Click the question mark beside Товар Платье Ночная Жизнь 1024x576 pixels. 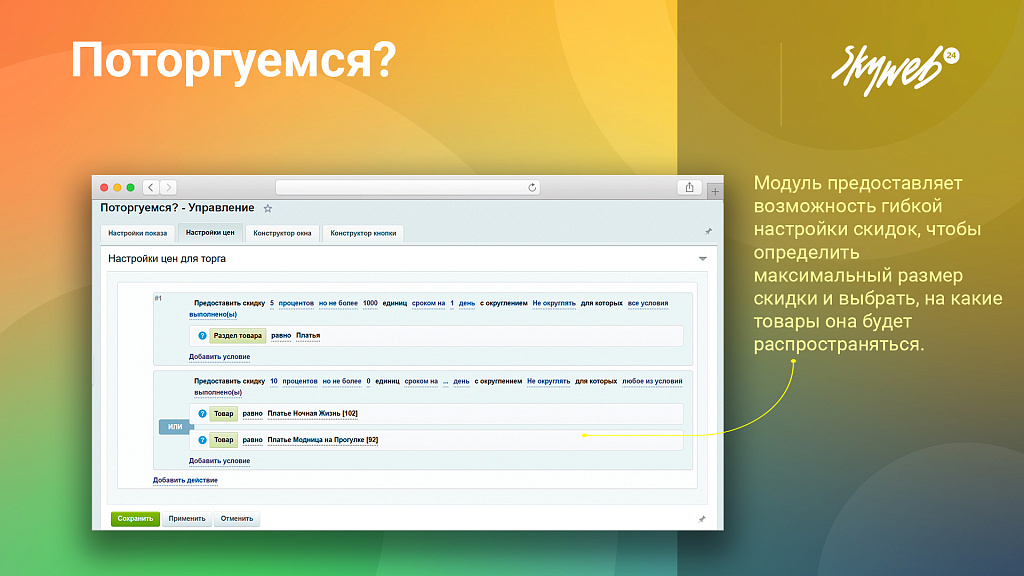click(202, 414)
